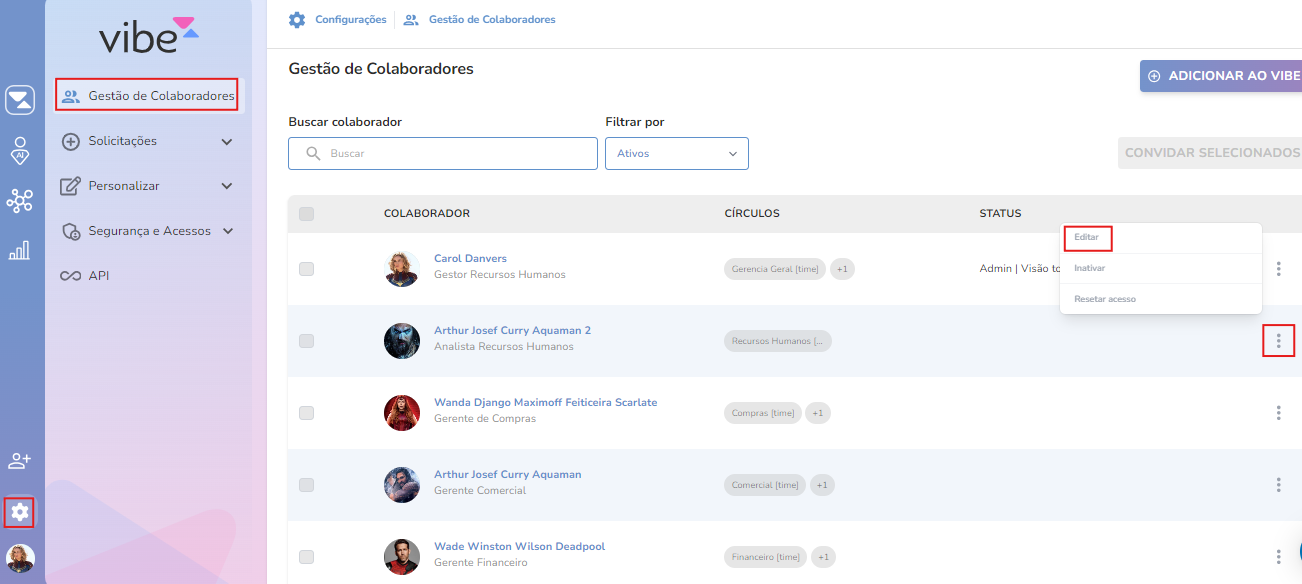Click the ADICIONAR AO VIBE button
This screenshot has height=584, width=1302.
pyautogui.click(x=1222, y=76)
